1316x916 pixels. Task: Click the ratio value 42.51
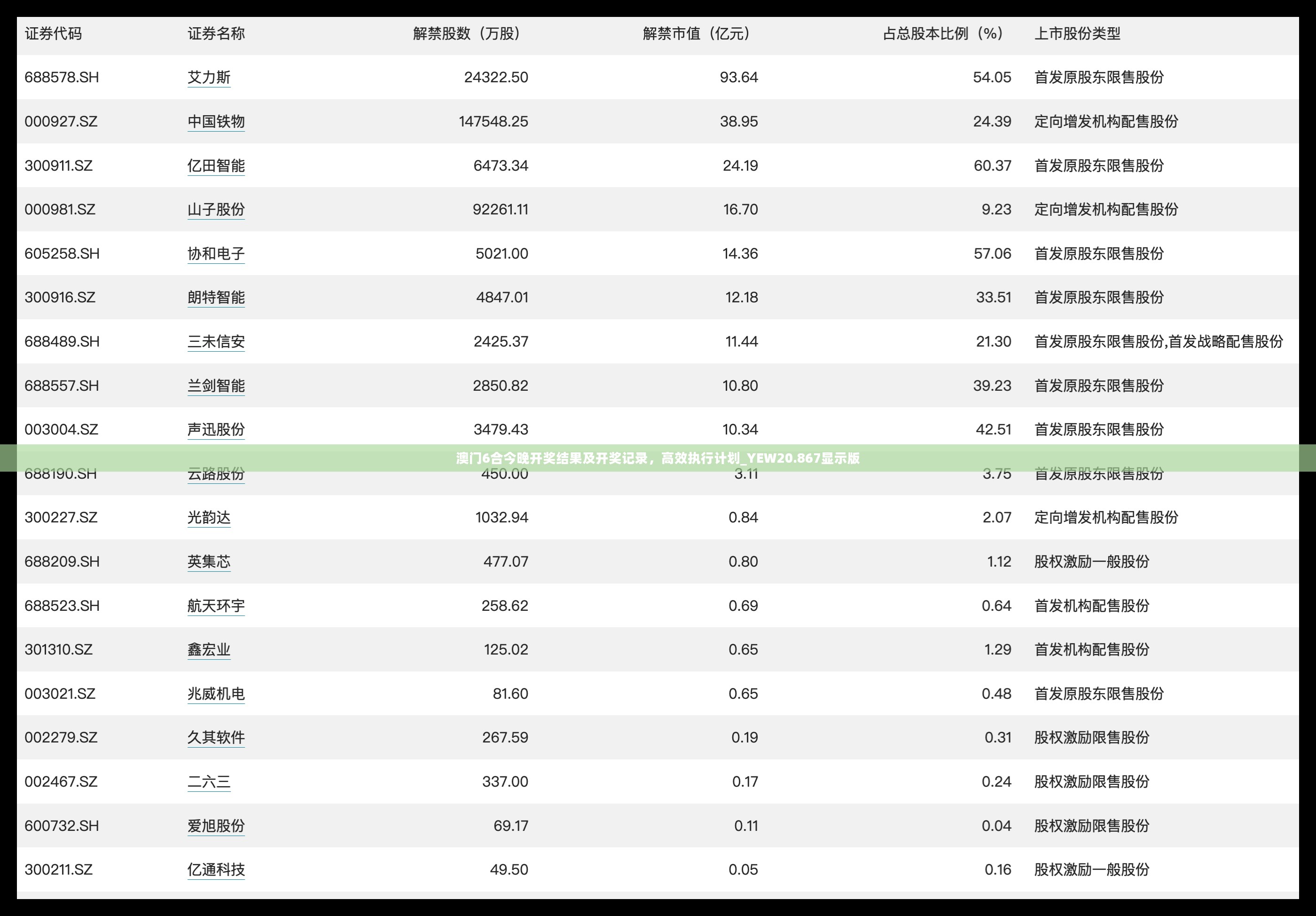tap(993, 430)
